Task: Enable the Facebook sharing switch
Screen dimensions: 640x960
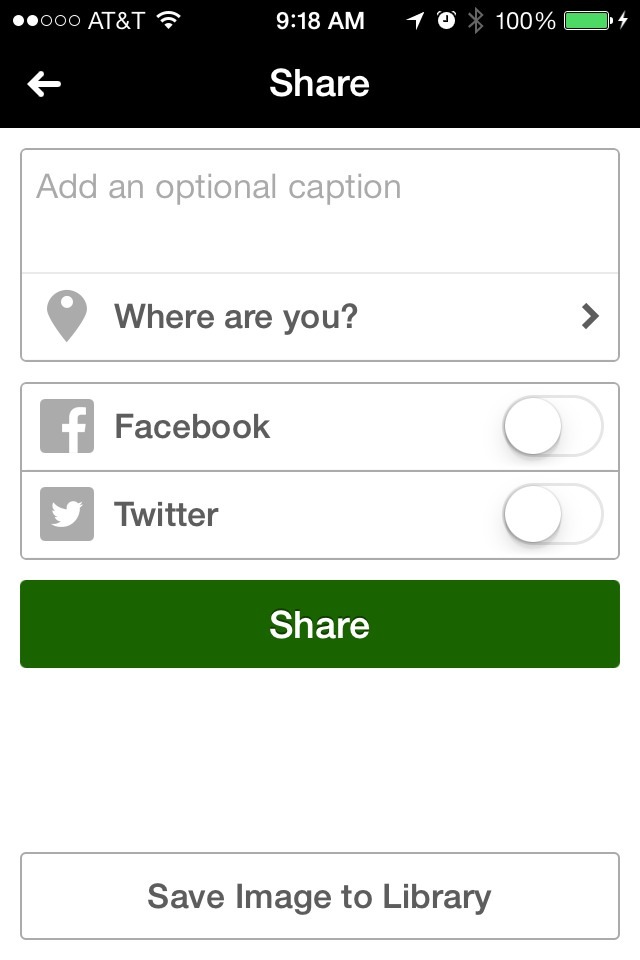Action: pyautogui.click(x=552, y=427)
